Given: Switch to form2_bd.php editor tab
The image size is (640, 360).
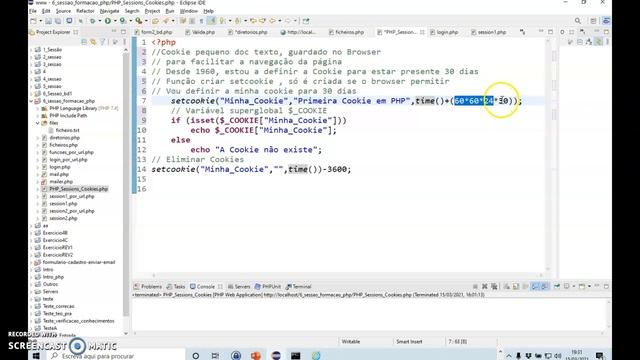Looking at the screenshot, I should click(153, 32).
